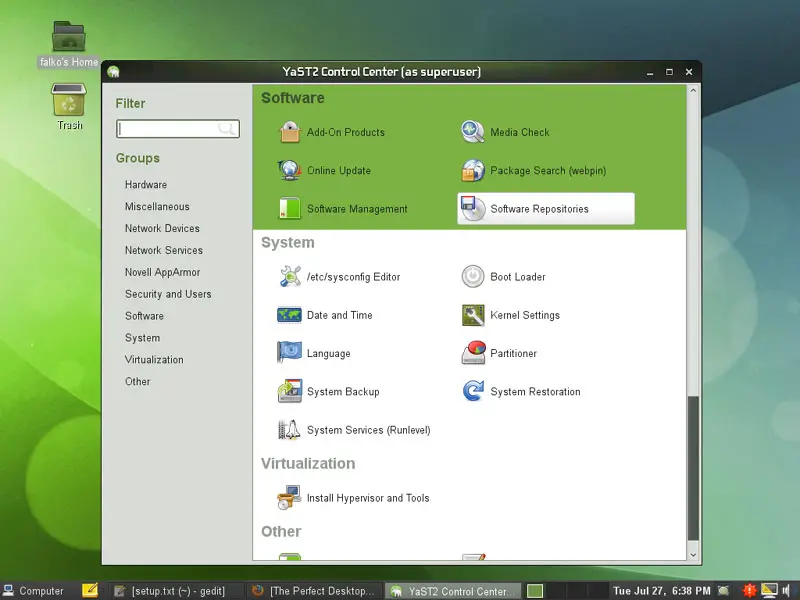Open Package Search (webpin) icon

coord(473,170)
